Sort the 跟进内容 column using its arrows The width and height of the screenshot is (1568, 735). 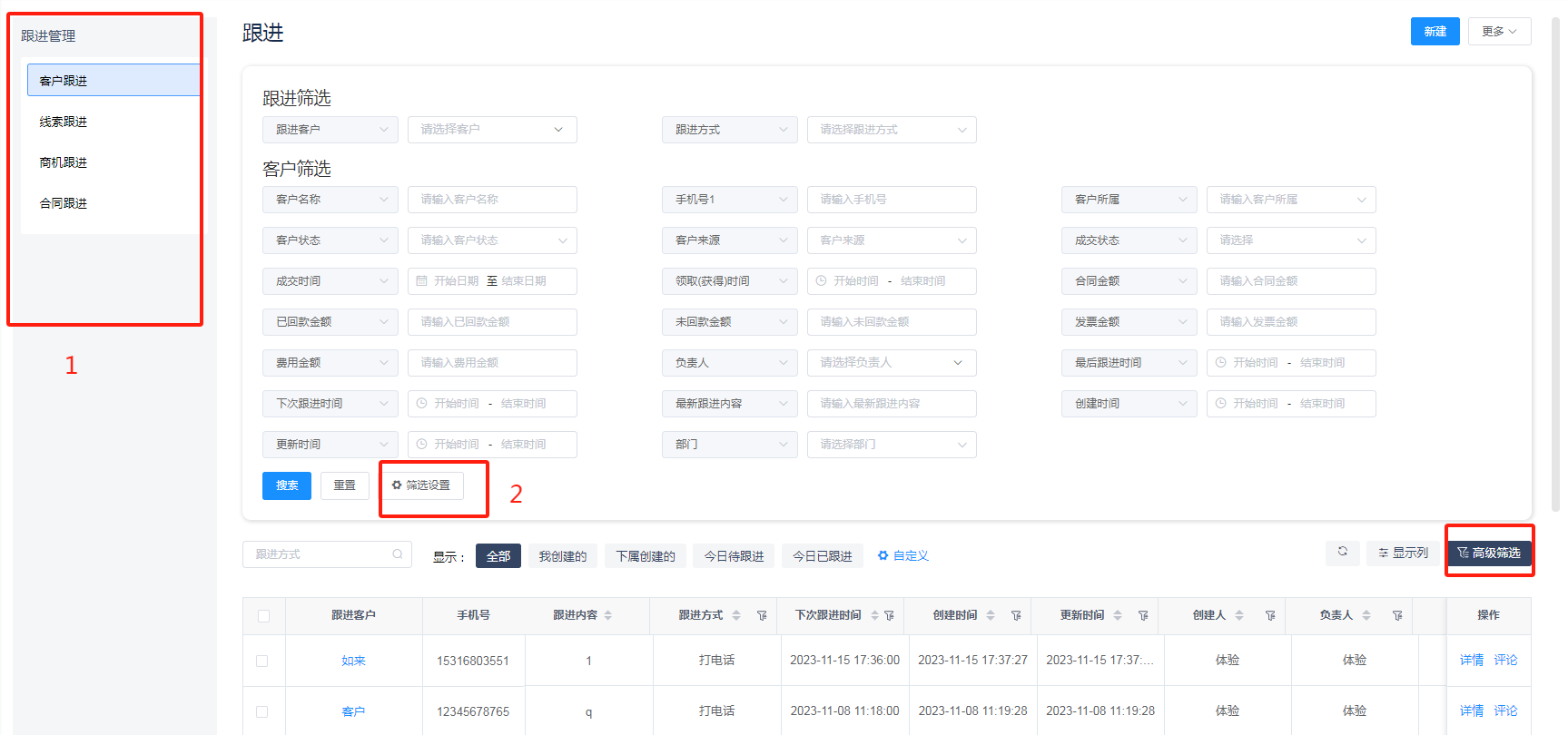coord(608,615)
